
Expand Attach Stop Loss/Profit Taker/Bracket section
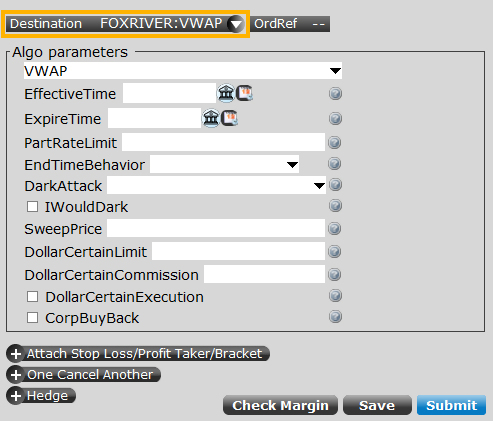coord(138,354)
